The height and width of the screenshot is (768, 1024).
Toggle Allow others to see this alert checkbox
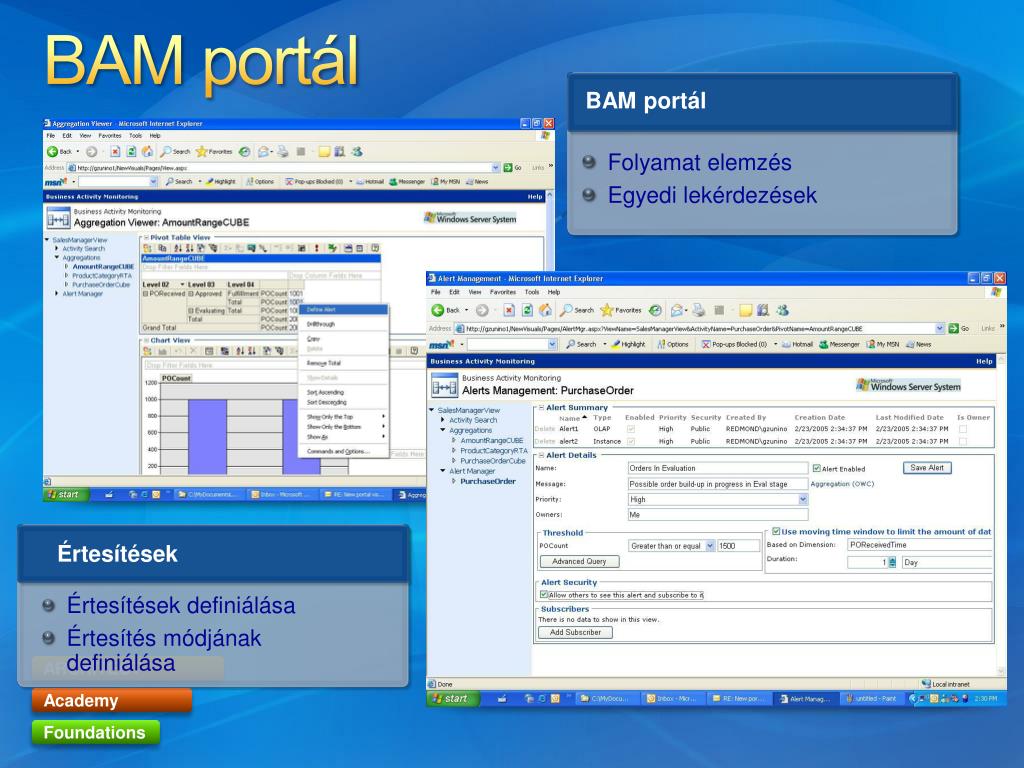coord(543,595)
